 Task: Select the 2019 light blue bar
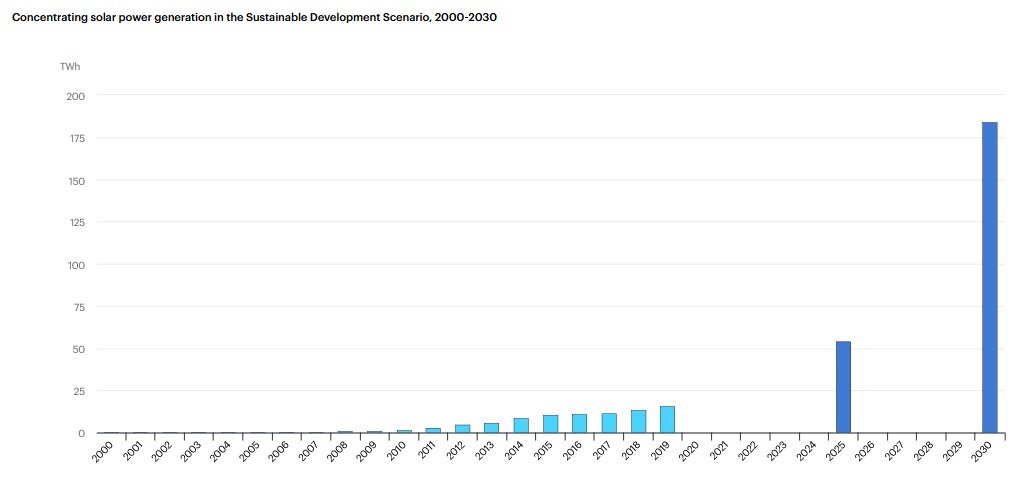667,420
